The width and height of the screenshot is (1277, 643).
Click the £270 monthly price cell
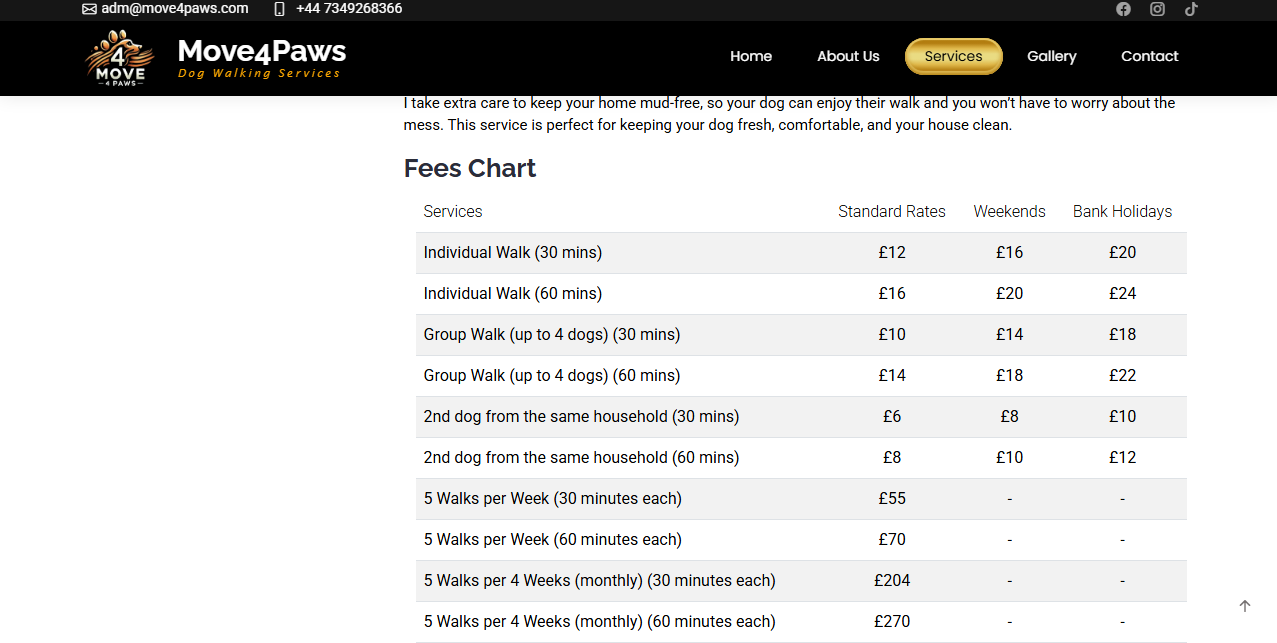click(891, 622)
